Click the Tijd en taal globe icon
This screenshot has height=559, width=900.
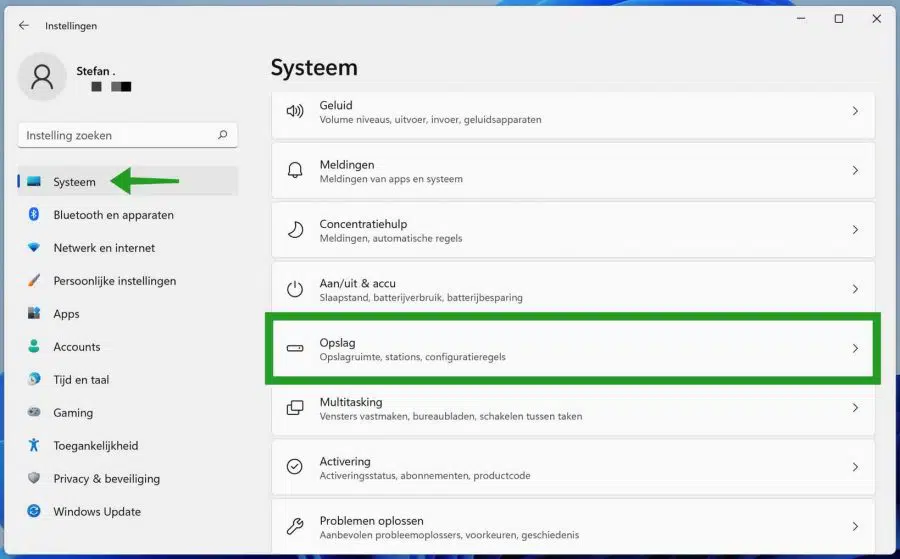34,379
